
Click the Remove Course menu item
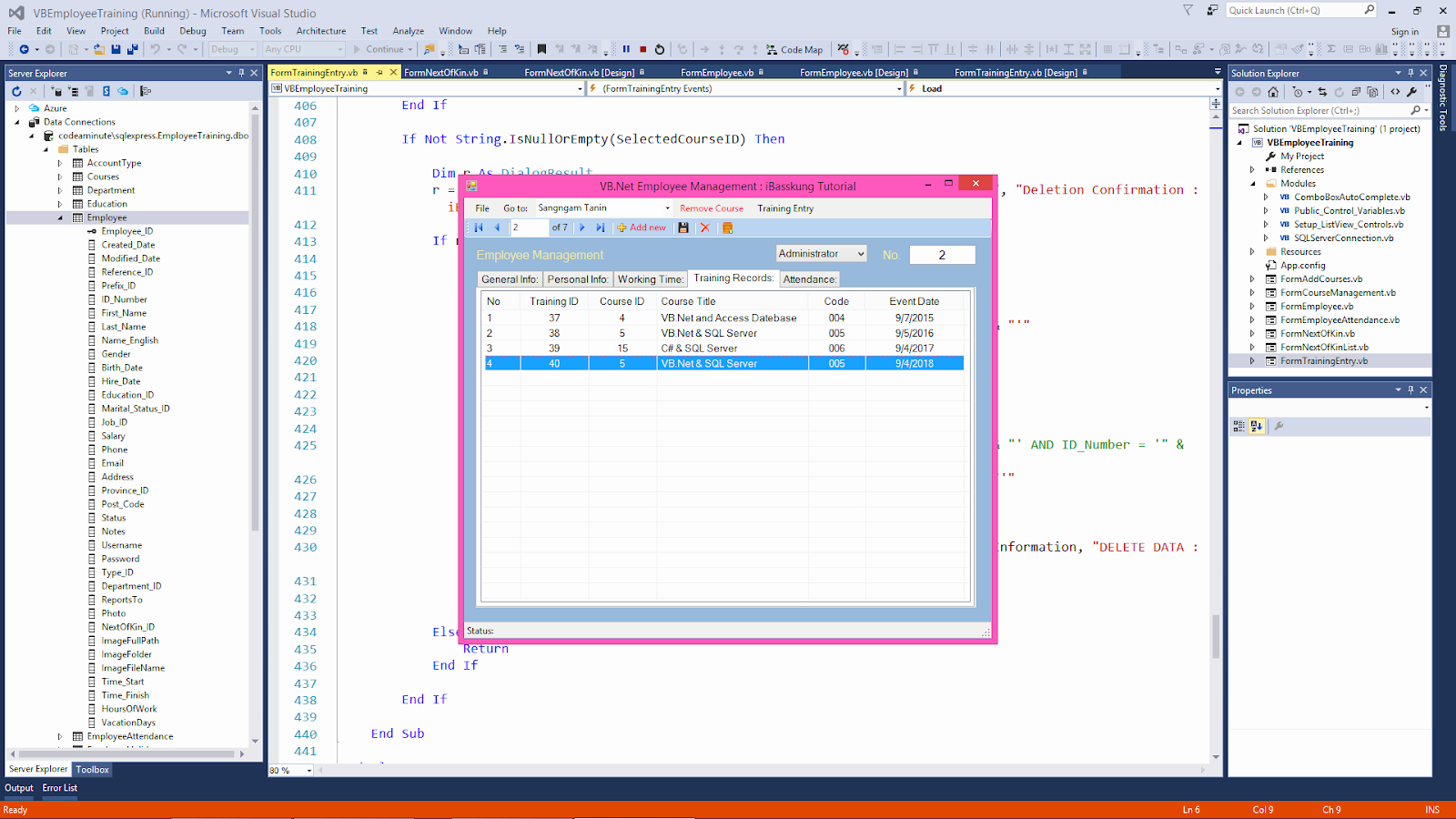(x=712, y=208)
